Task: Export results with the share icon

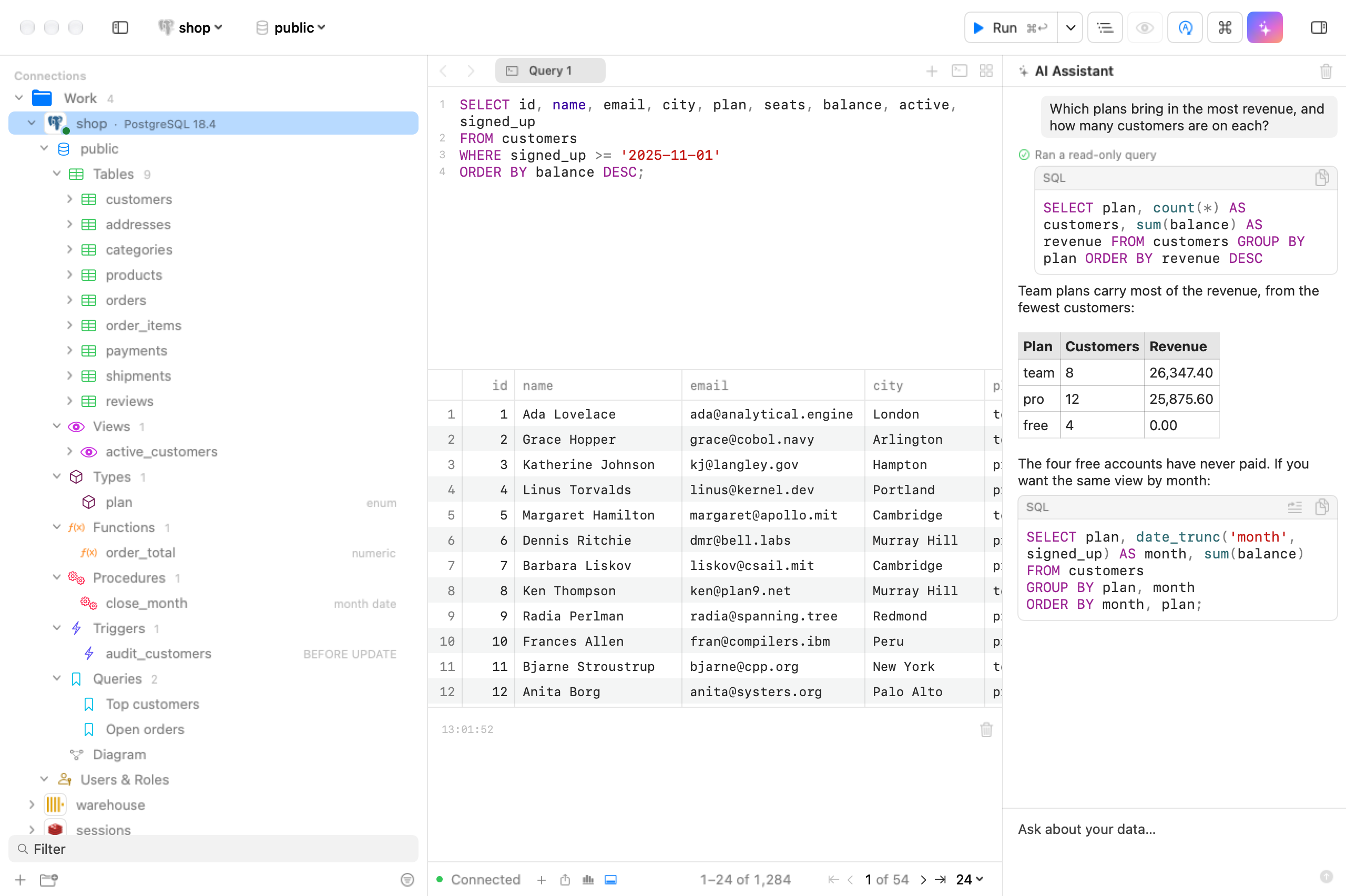Action: pyautogui.click(x=565, y=879)
